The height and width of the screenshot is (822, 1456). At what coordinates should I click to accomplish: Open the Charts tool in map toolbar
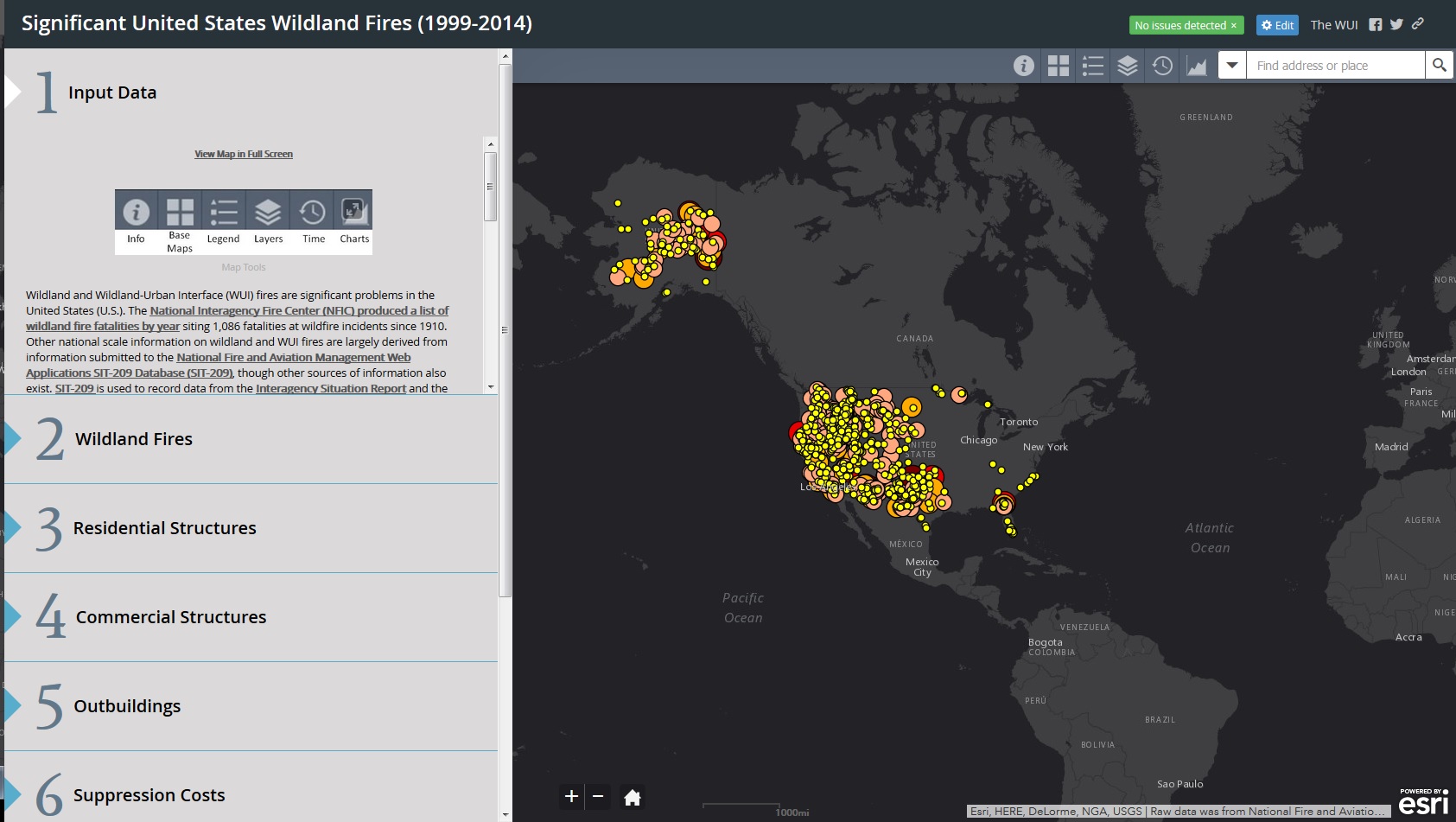click(x=1197, y=66)
